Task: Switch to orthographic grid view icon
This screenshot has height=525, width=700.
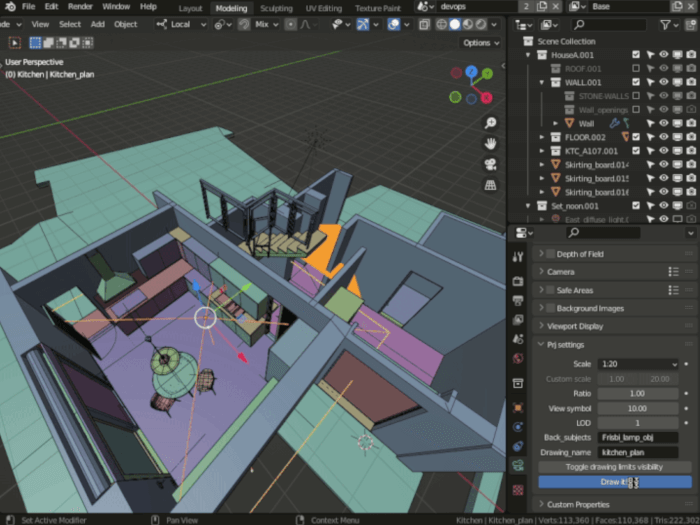Action: 490,185
